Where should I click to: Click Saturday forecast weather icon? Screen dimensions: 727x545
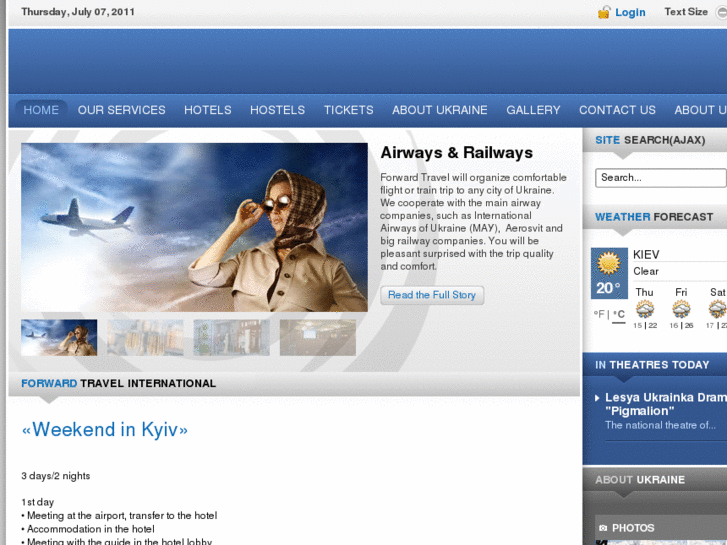717,309
